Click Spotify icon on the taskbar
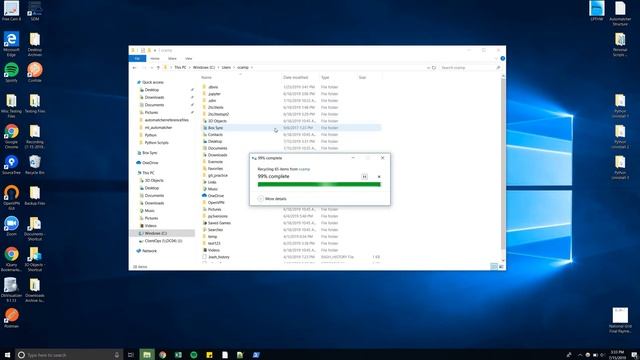 pos(193,355)
